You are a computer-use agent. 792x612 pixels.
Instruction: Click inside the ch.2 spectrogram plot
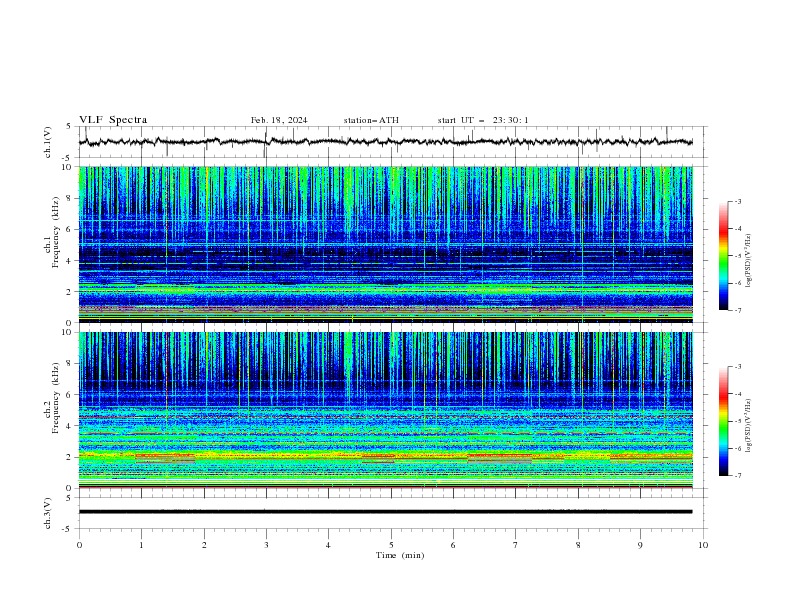[x=385, y=410]
